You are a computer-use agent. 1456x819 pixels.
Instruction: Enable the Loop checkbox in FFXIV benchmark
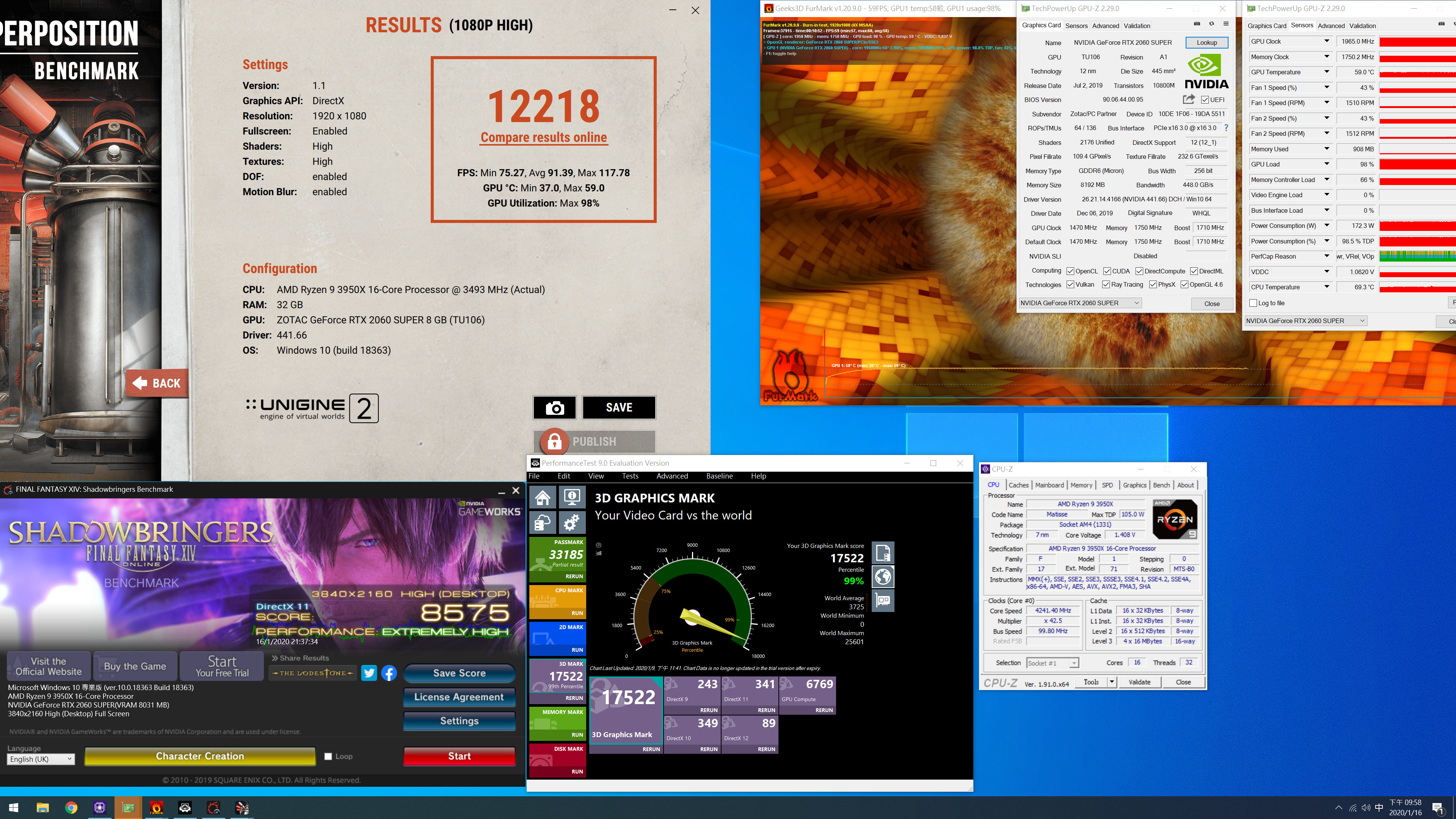328,756
